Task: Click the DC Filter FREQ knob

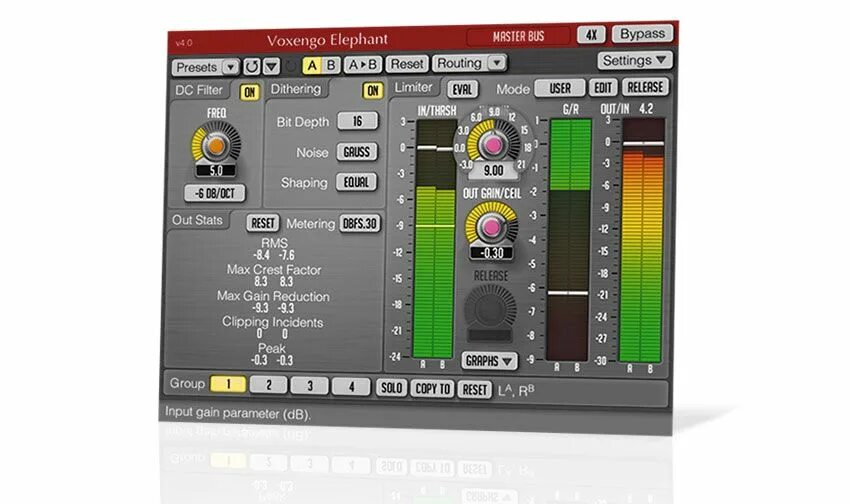Action: [x=216, y=145]
